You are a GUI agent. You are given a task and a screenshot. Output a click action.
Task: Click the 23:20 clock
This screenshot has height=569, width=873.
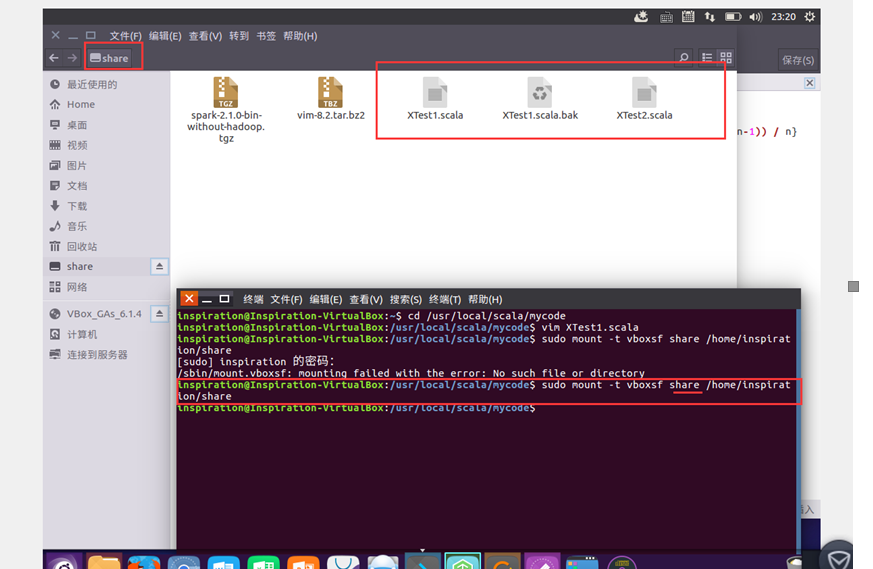[783, 17]
